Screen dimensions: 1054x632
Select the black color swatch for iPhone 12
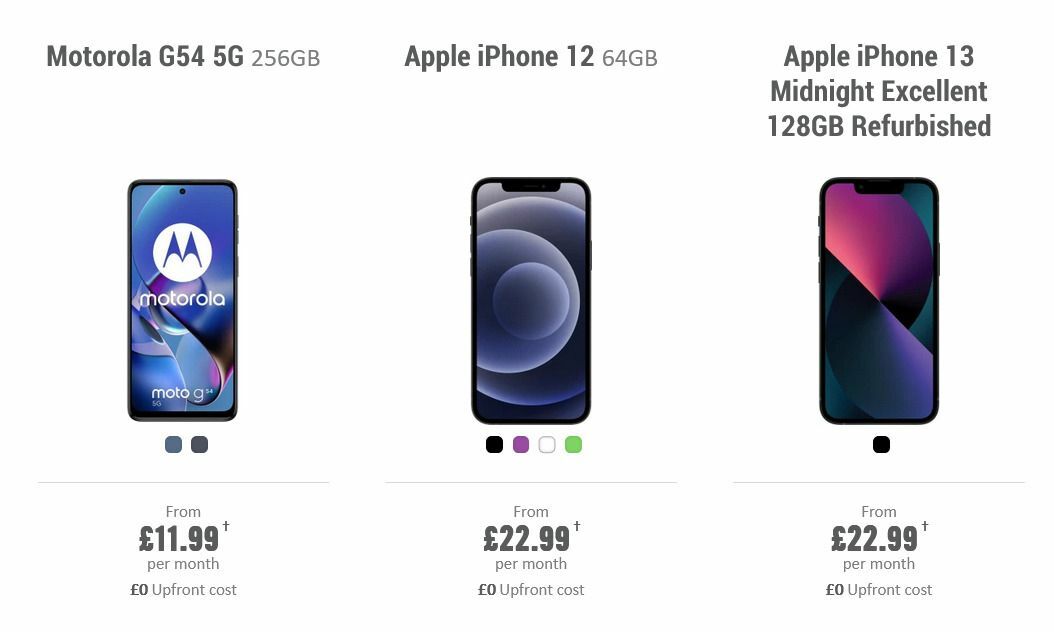(x=494, y=444)
